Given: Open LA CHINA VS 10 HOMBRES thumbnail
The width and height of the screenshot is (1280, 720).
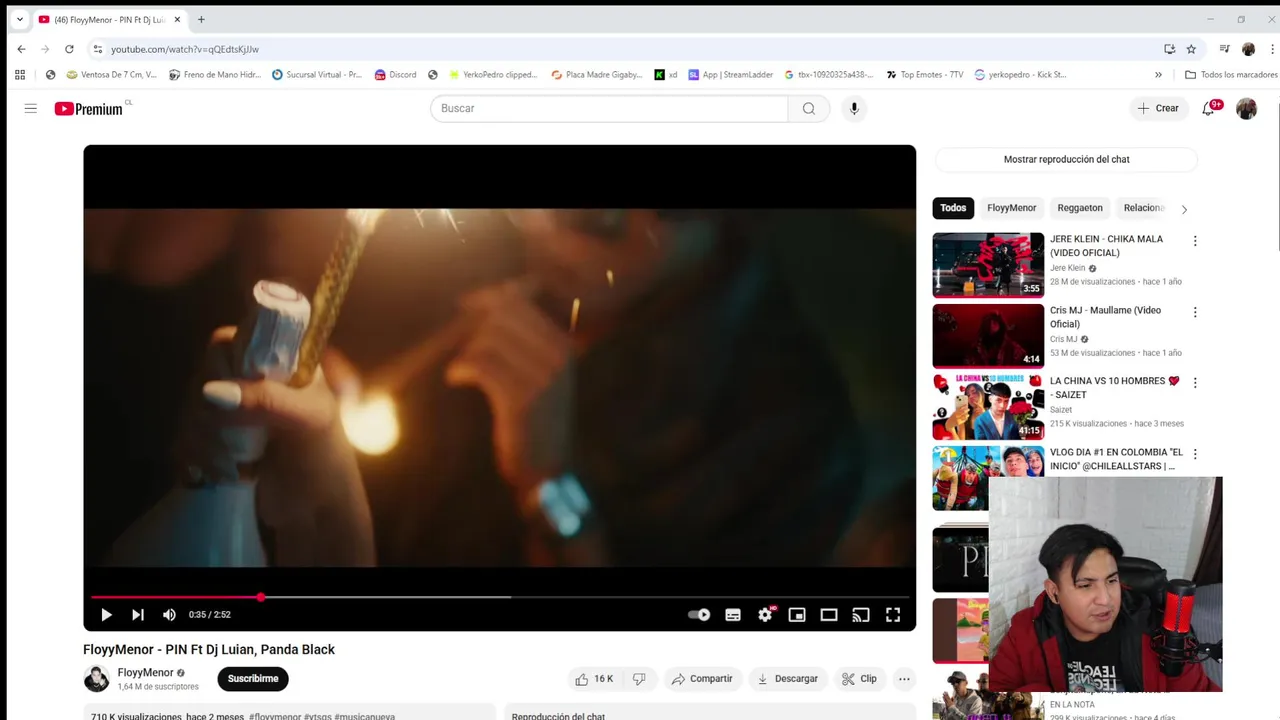Looking at the screenshot, I should pos(988,407).
